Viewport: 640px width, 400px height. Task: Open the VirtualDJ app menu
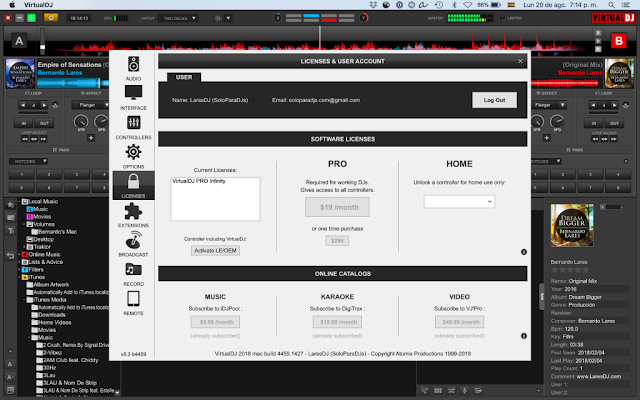pyautogui.click(x=38, y=5)
